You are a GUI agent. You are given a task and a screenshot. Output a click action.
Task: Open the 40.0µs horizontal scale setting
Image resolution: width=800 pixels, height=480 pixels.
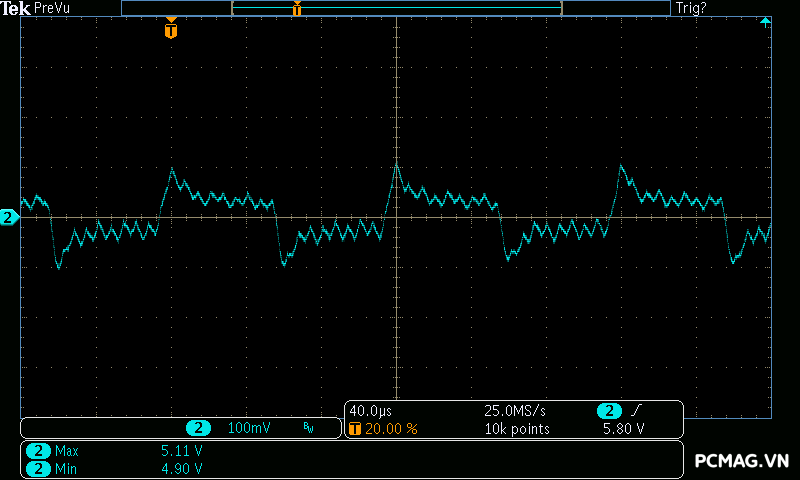[x=370, y=411]
